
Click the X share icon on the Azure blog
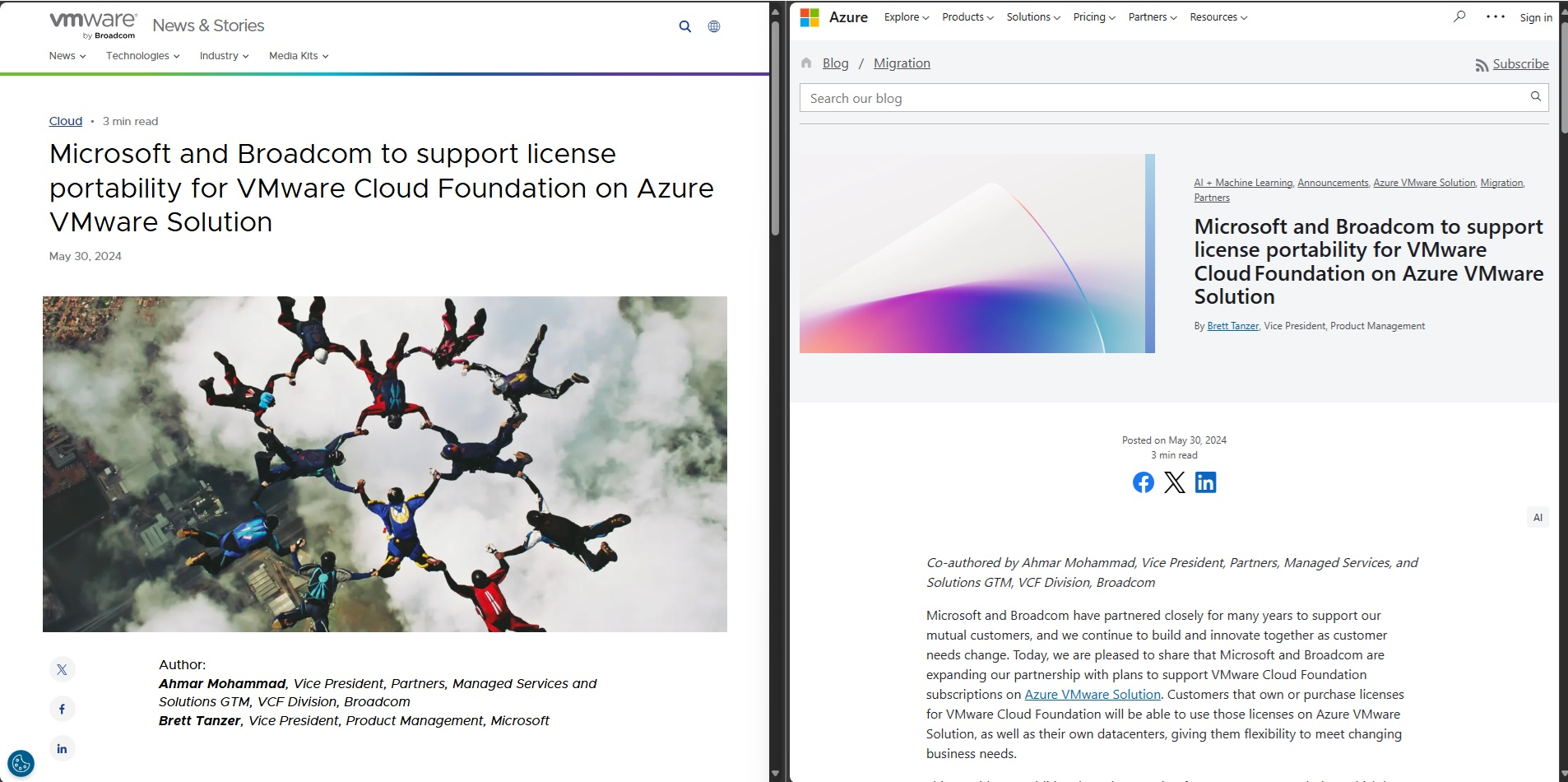1174,482
